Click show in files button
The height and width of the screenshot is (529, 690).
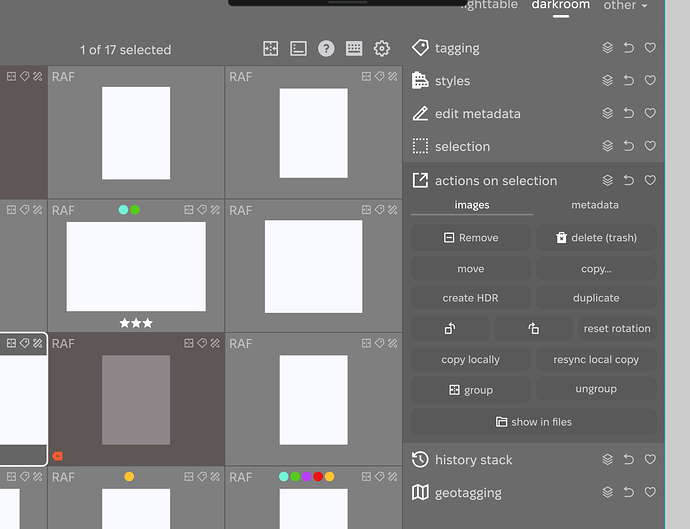(x=533, y=422)
